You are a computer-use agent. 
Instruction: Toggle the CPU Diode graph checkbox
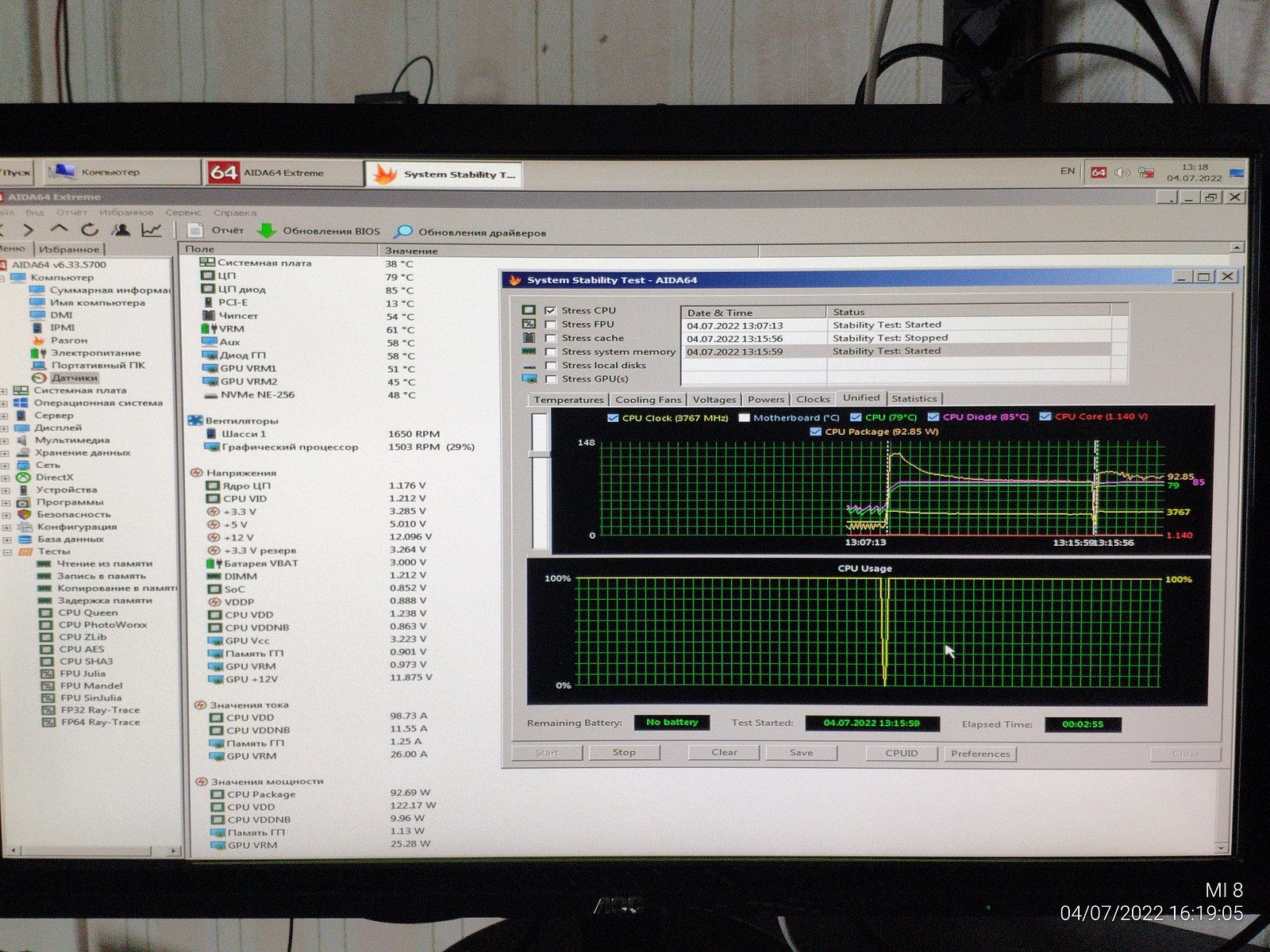click(933, 416)
